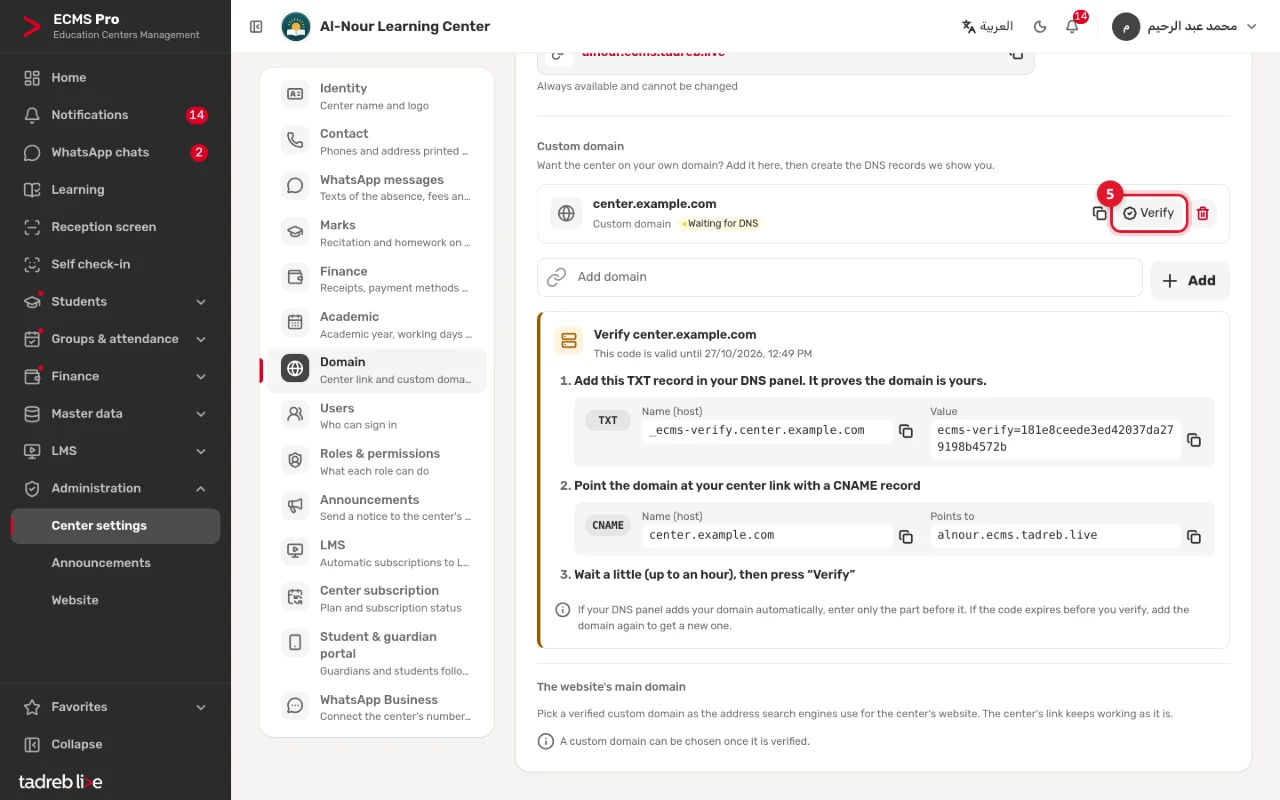Open Center subscription settings
This screenshot has width=1280, height=800.
[377, 599]
